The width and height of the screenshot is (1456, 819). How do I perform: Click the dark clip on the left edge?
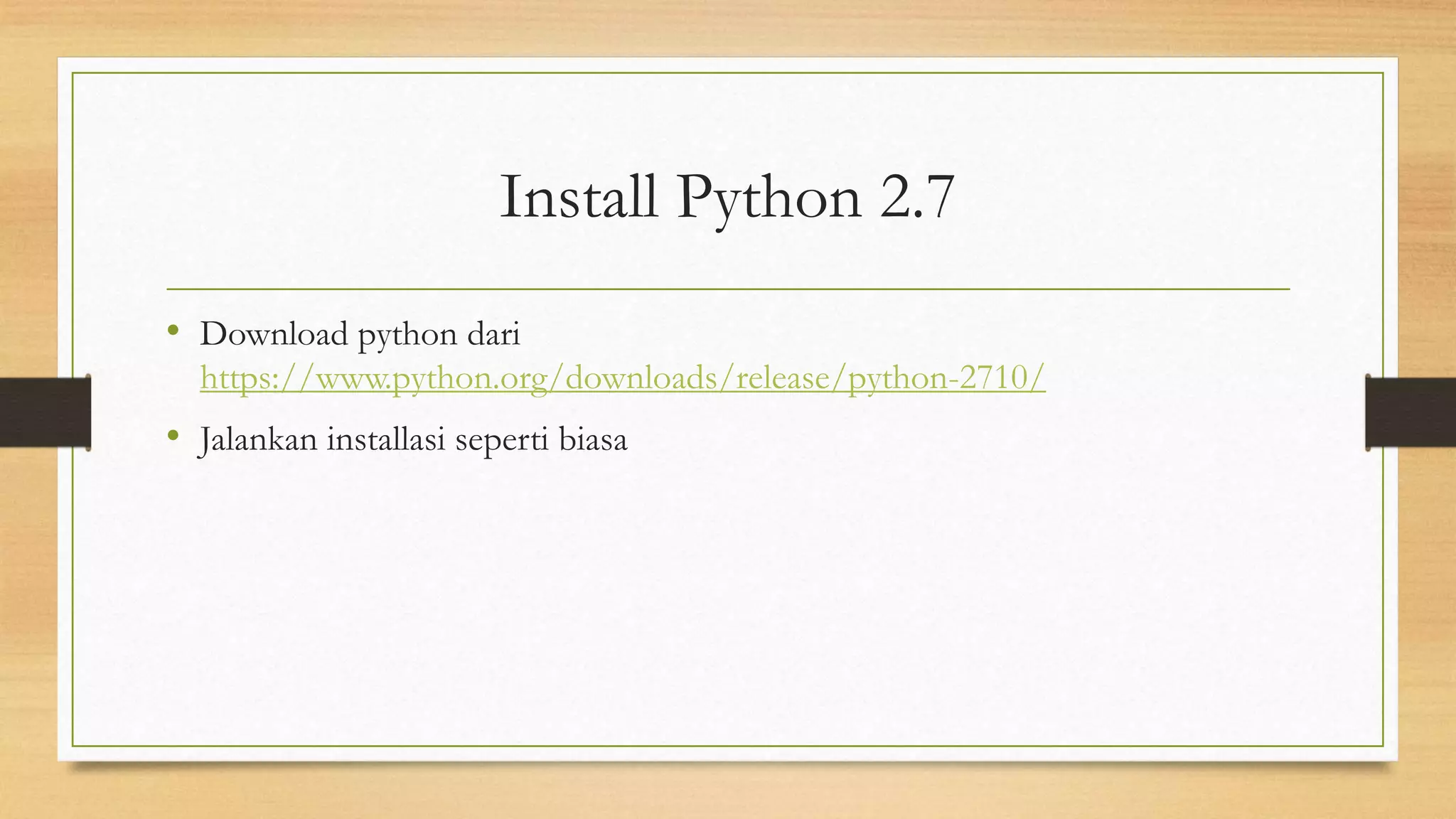point(45,412)
